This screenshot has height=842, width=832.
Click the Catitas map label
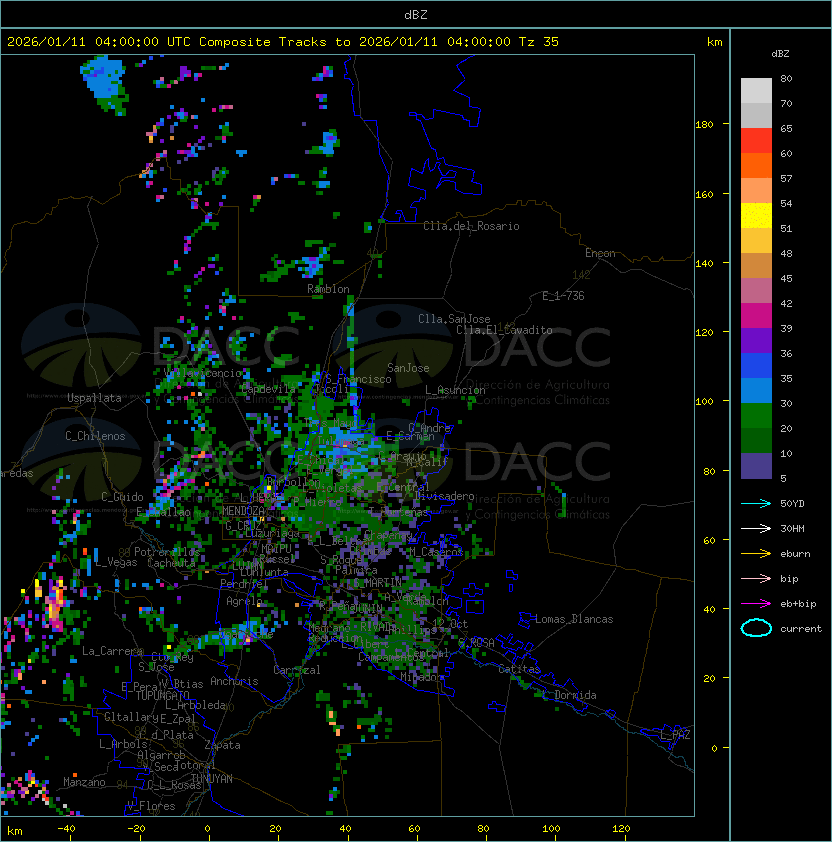[x=519, y=669]
